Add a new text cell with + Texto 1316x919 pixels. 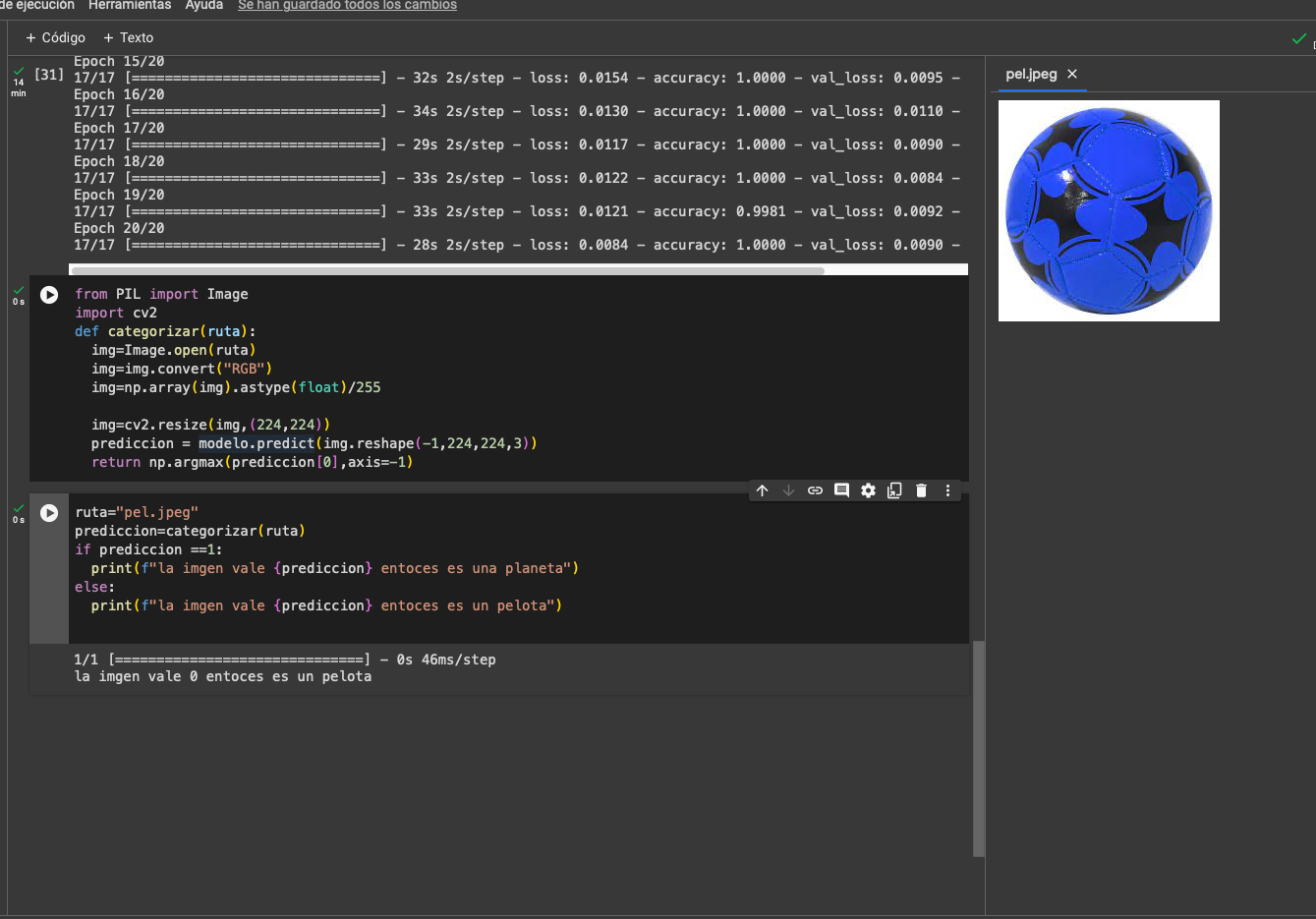click(x=128, y=37)
